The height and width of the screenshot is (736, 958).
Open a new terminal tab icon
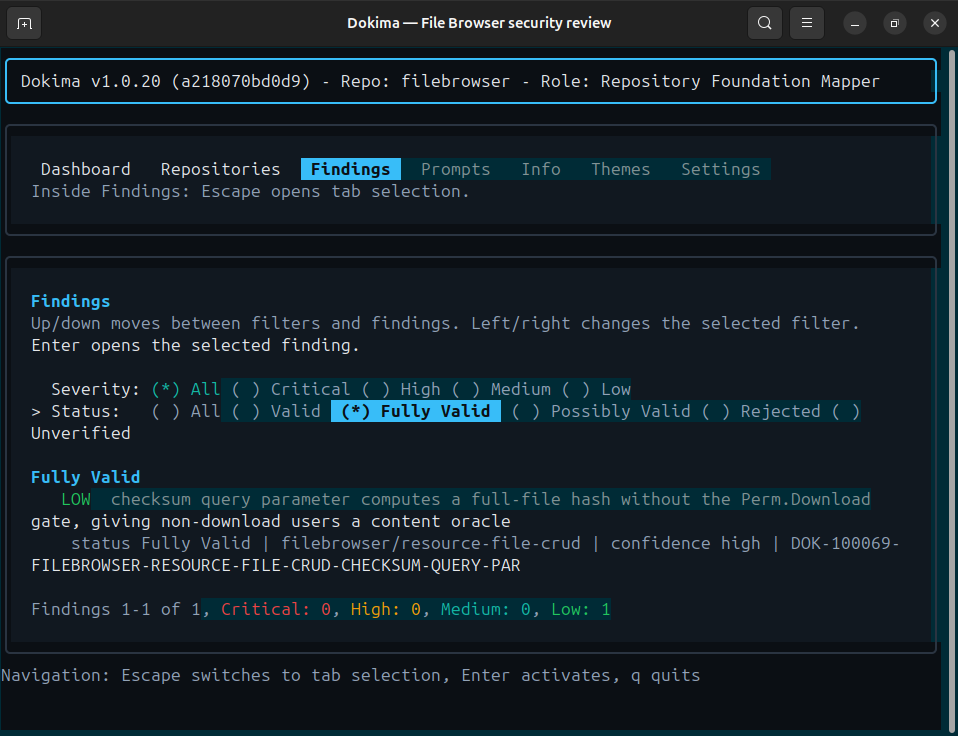point(24,23)
